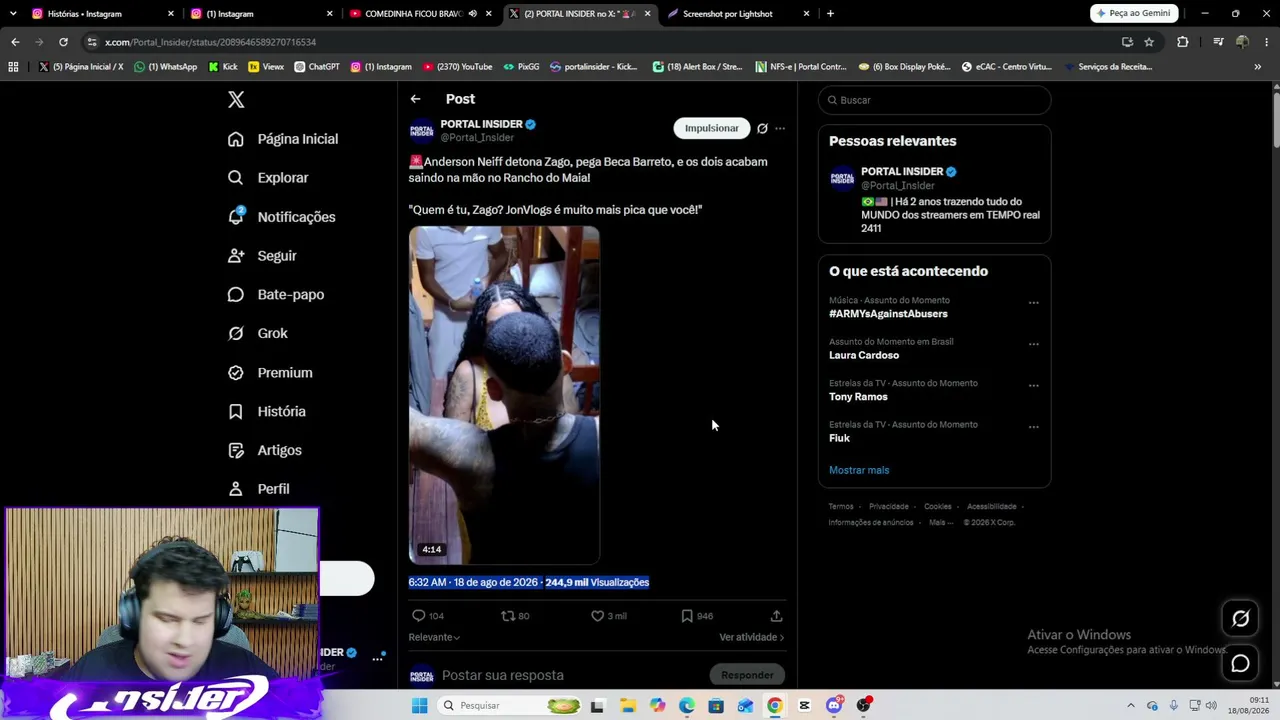Open Ver atividade link
Screen dimensions: 1280x720
pyautogui.click(x=752, y=637)
